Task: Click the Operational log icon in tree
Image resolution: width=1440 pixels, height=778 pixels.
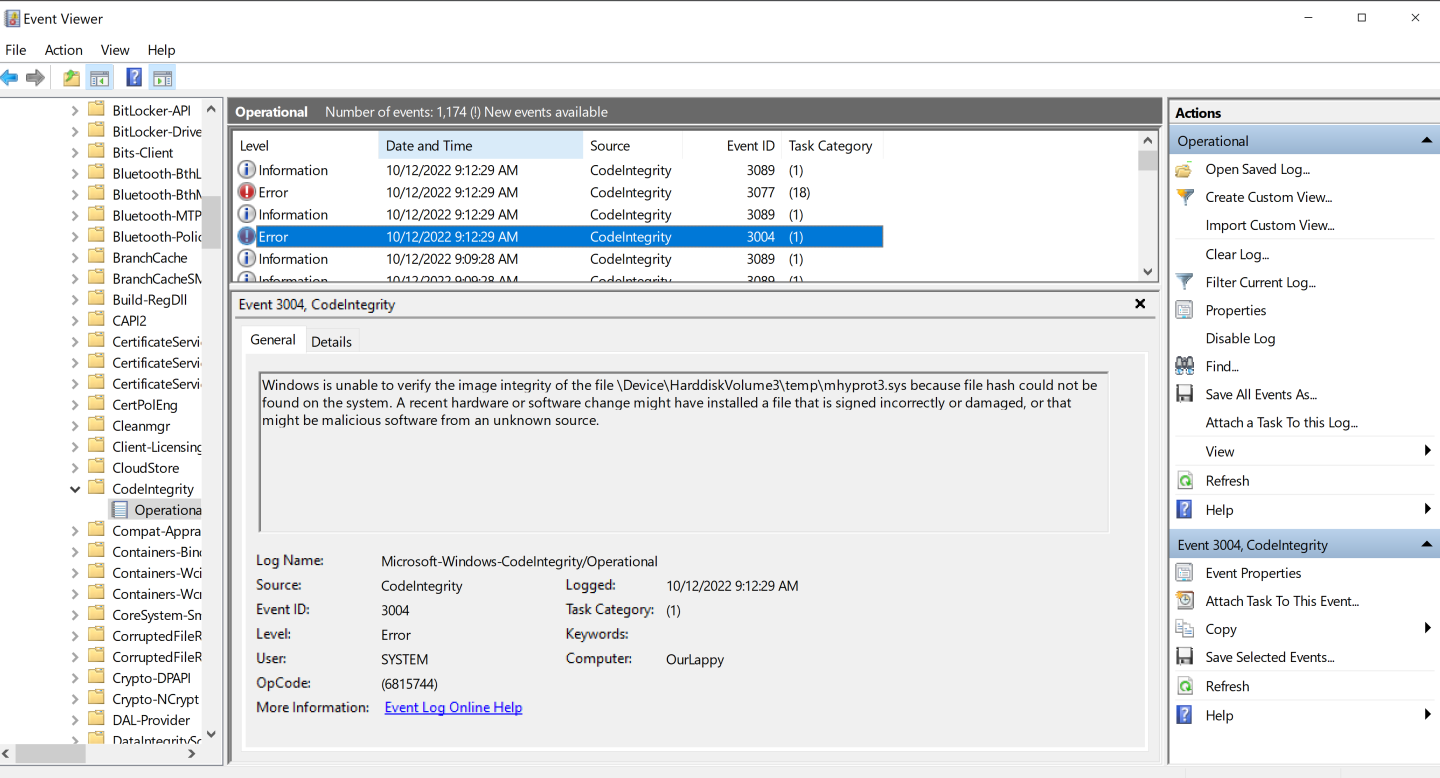Action: click(x=120, y=510)
